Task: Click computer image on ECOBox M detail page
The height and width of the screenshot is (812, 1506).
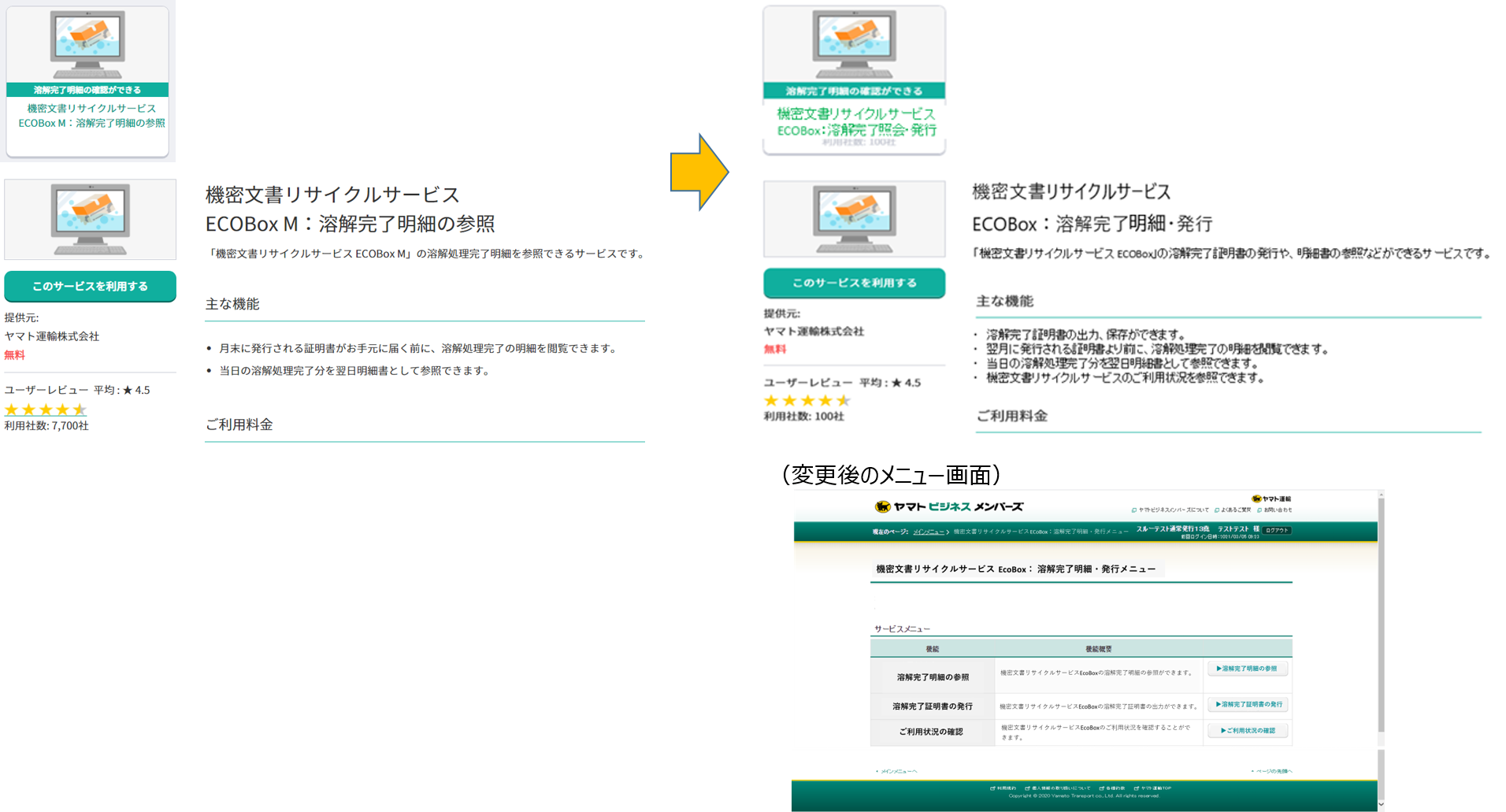Action: click(x=90, y=219)
